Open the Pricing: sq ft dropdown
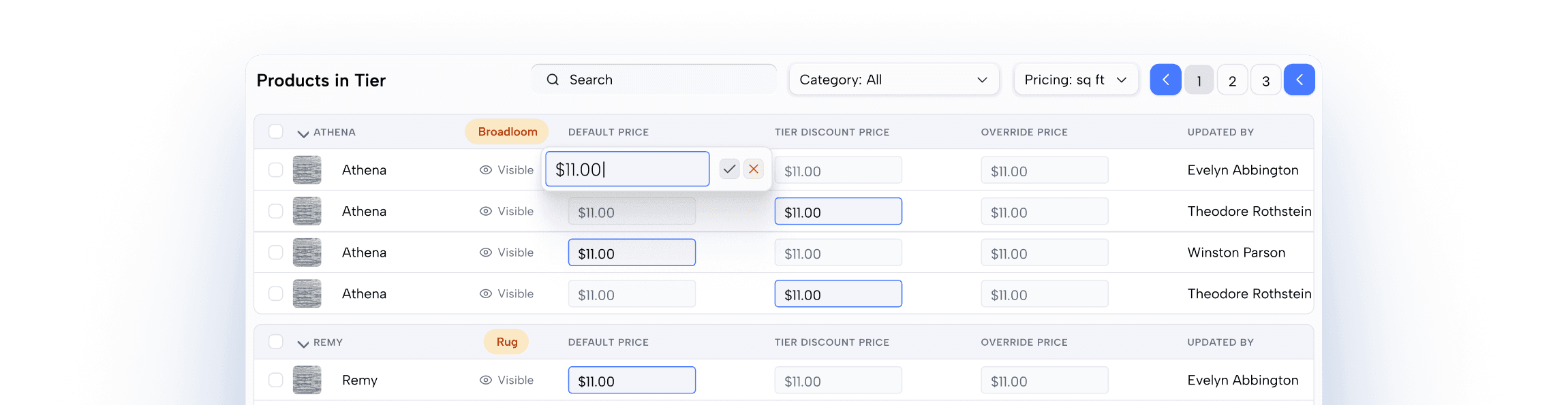 coord(1075,80)
